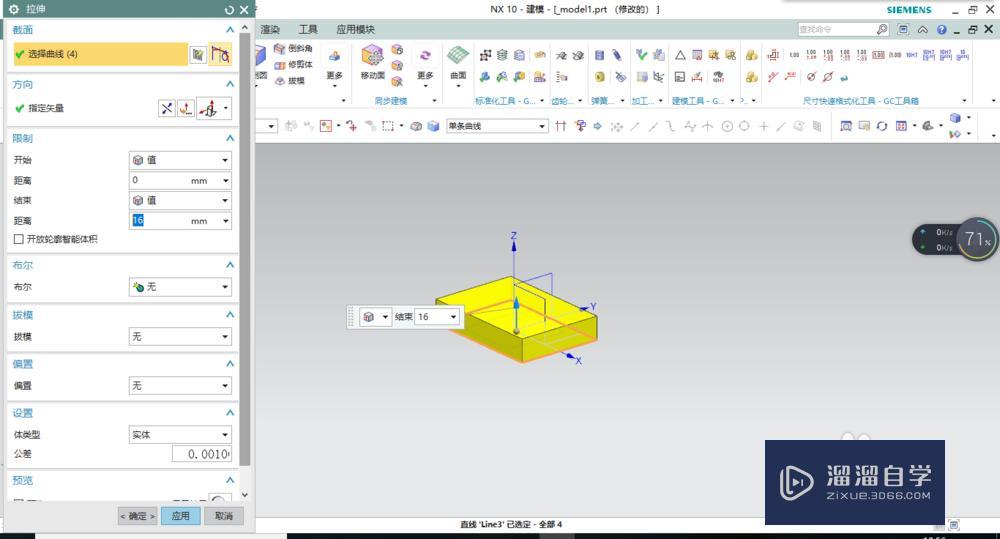The width and height of the screenshot is (1000, 539).
Task: Click the magnifier search icon in command finder
Action: (882, 29)
